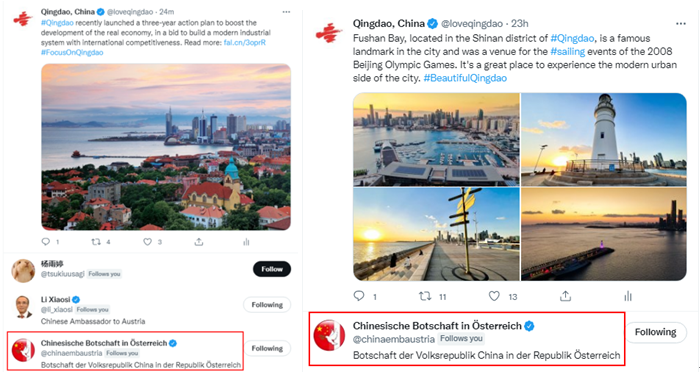
Task: Toggle Following for Li Xiaosi
Action: (267, 305)
